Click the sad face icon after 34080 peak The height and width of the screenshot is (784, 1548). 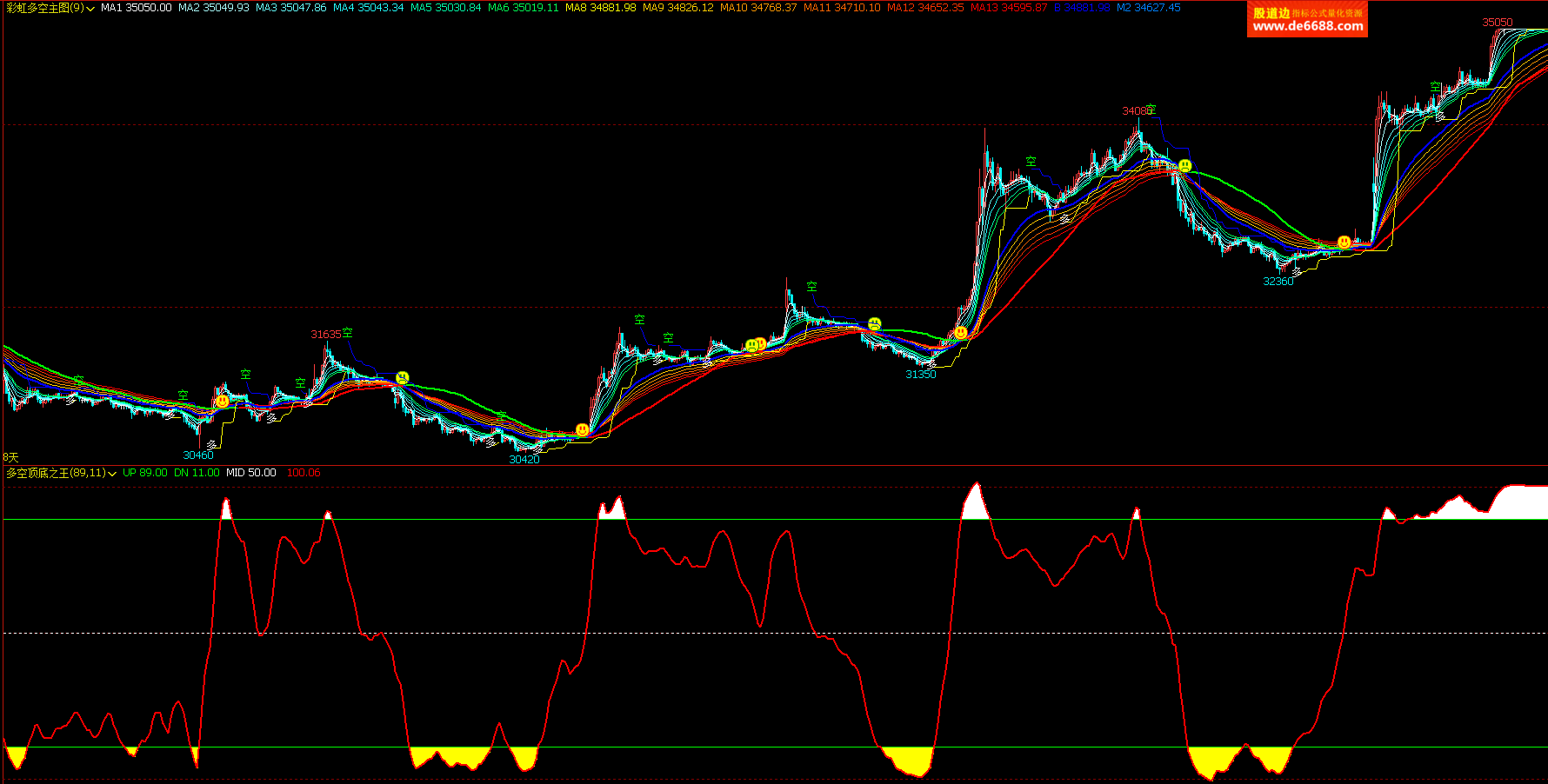[1184, 165]
